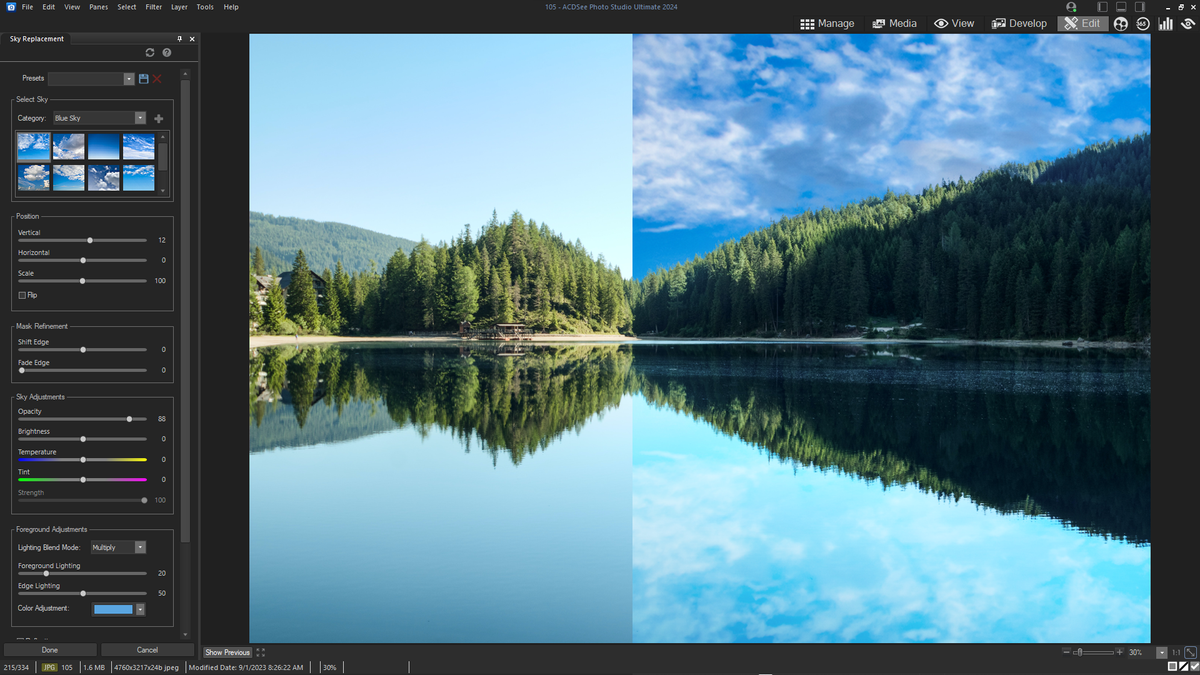Click the Show Previous button

point(227,652)
